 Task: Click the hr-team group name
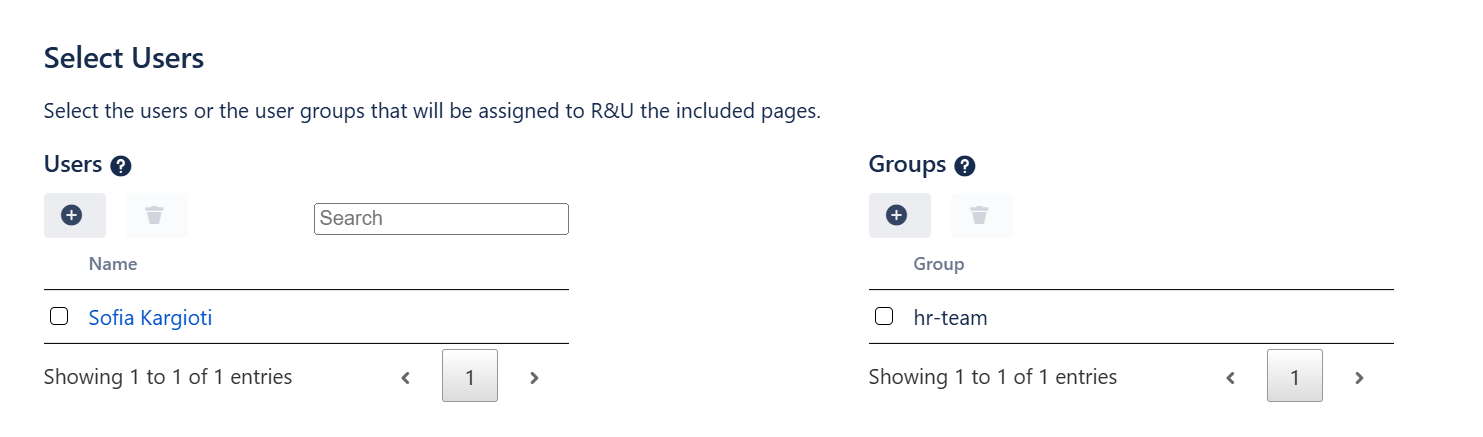[x=950, y=318]
